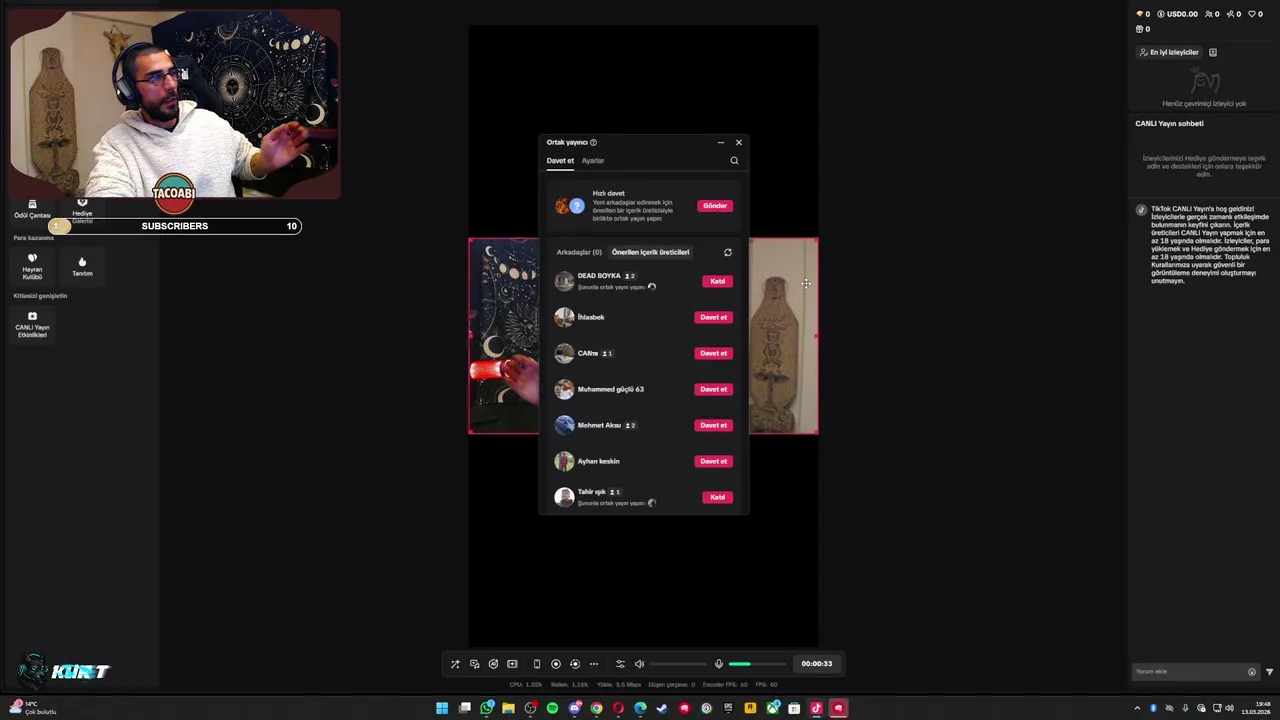
Task: Open the AI assistant icon in toolbar
Action: coord(493,664)
